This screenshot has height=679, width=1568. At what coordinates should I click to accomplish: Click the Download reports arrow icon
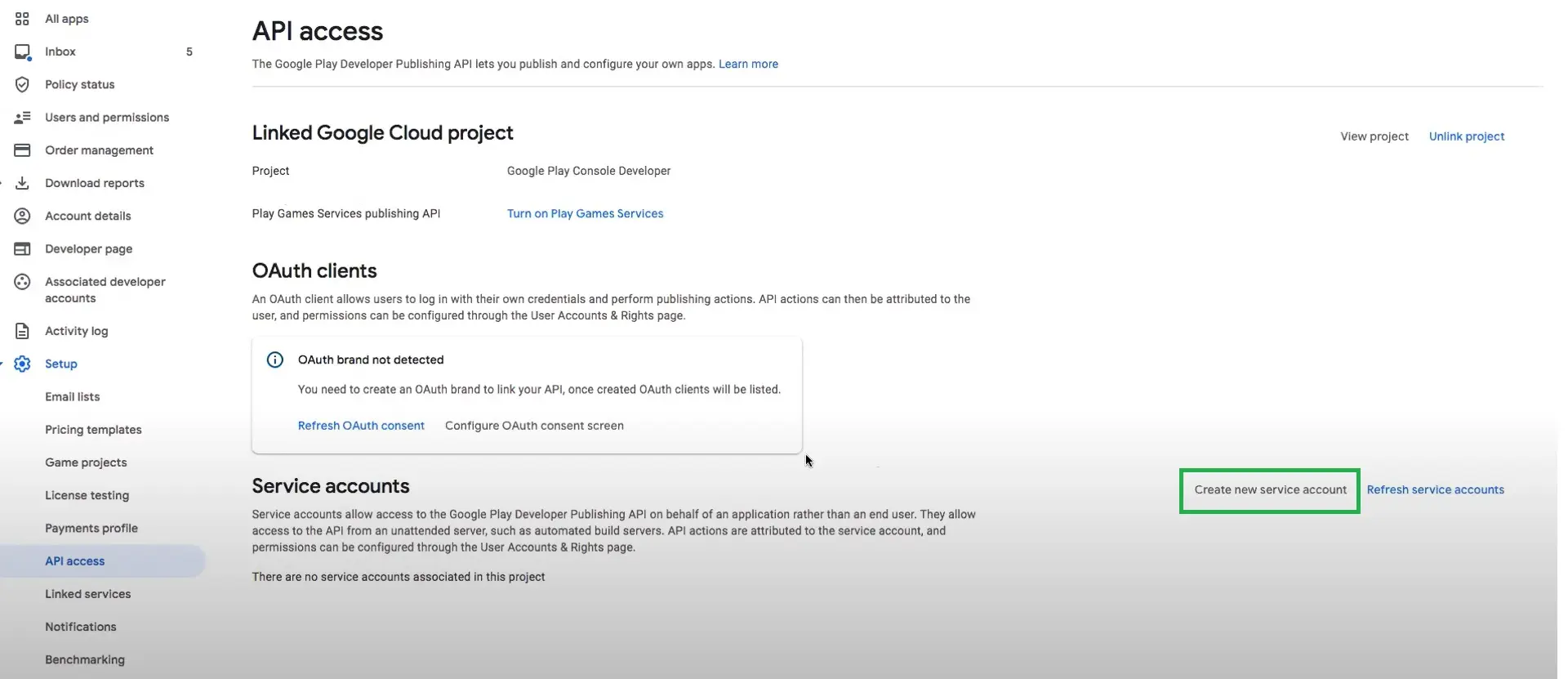22,183
